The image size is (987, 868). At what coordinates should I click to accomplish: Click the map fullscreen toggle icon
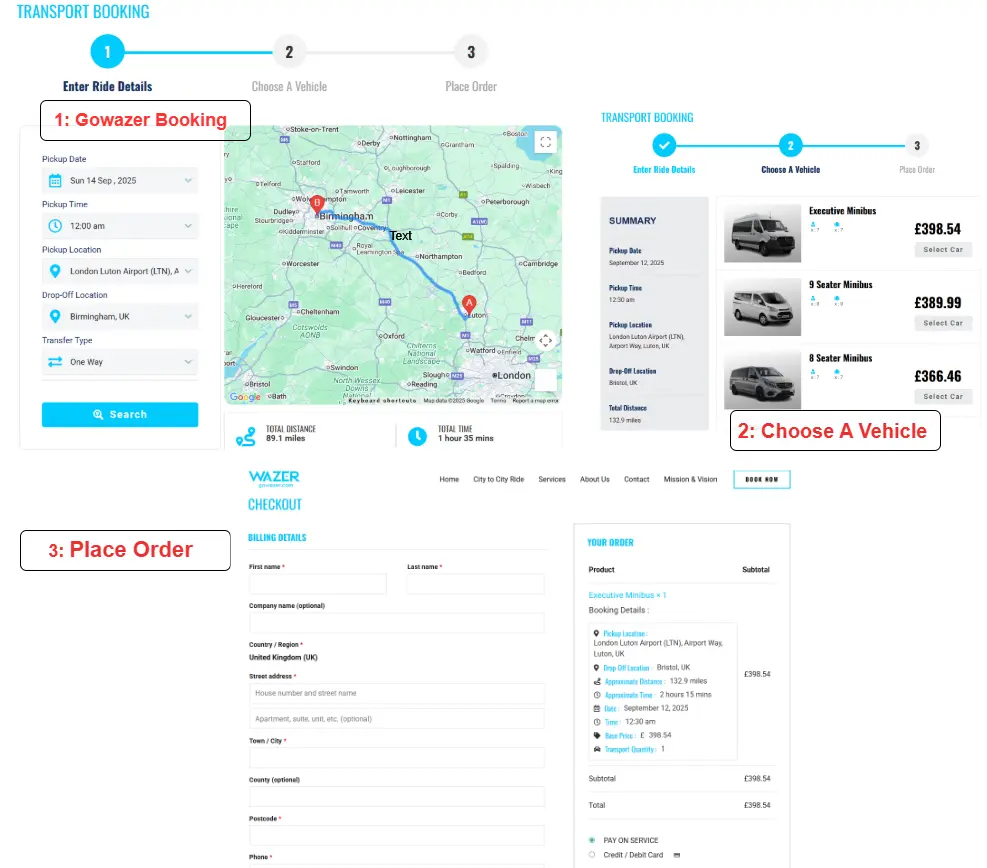tap(545, 142)
